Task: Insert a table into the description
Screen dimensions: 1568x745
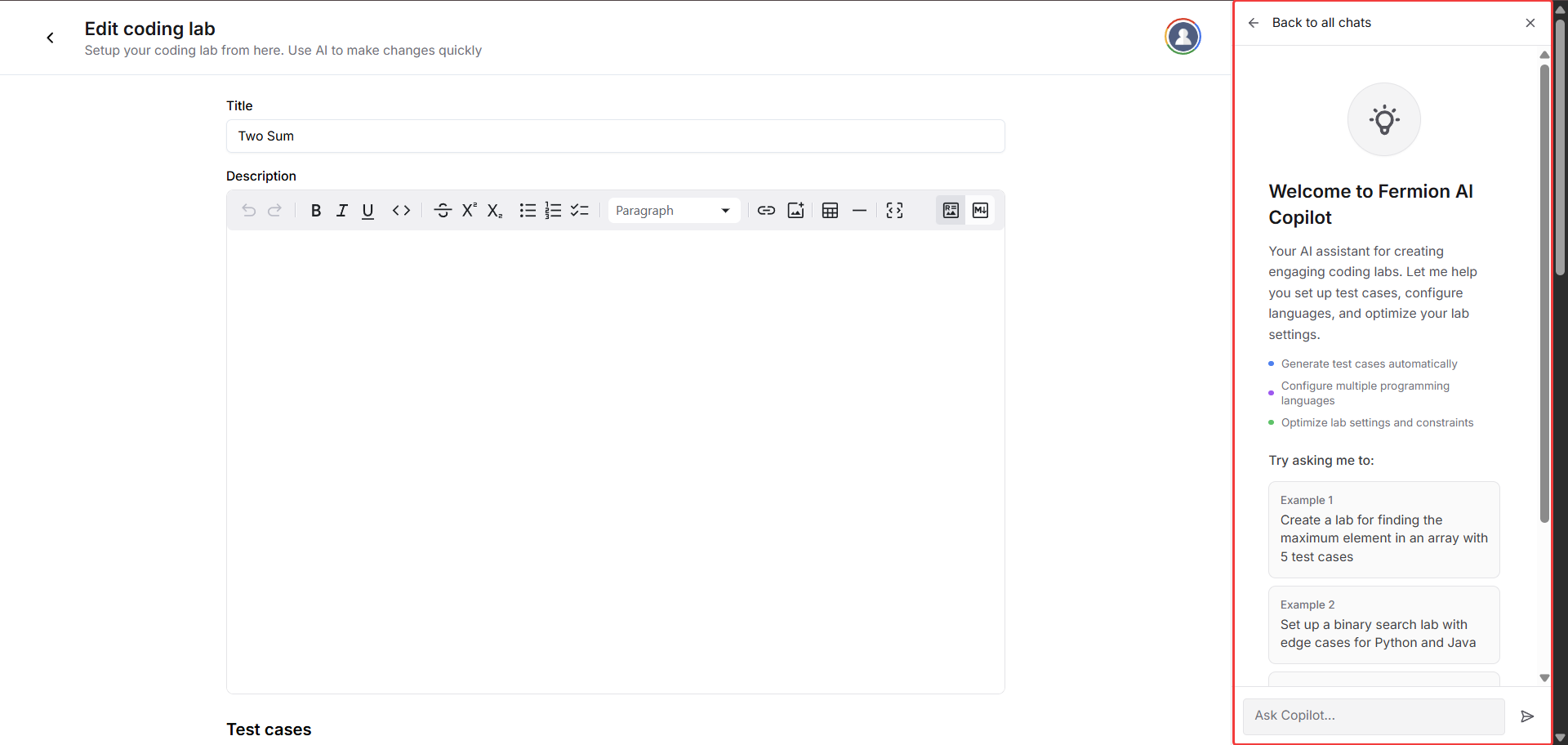Action: (830, 211)
